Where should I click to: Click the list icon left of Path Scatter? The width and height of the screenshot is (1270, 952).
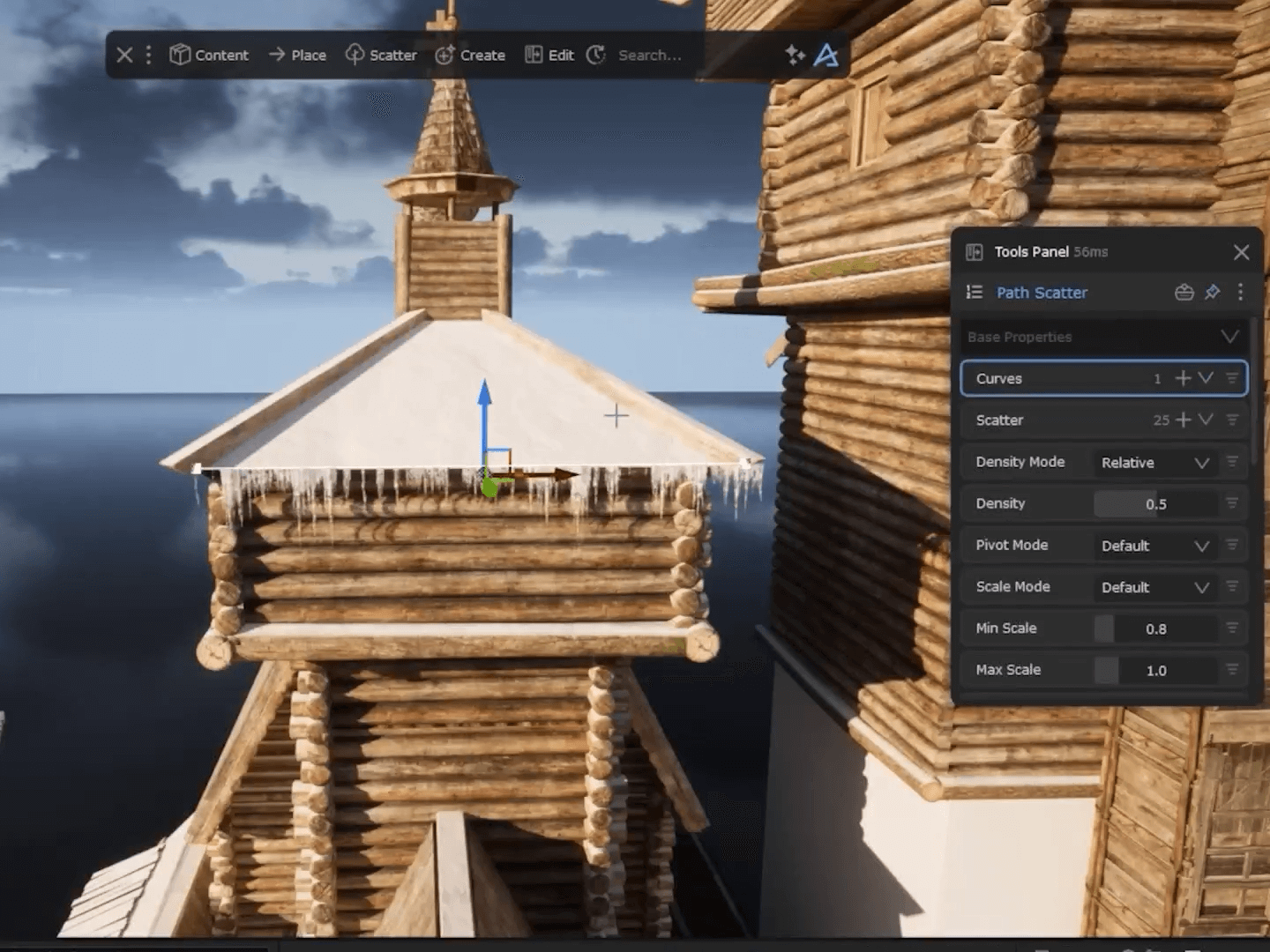pos(975,293)
